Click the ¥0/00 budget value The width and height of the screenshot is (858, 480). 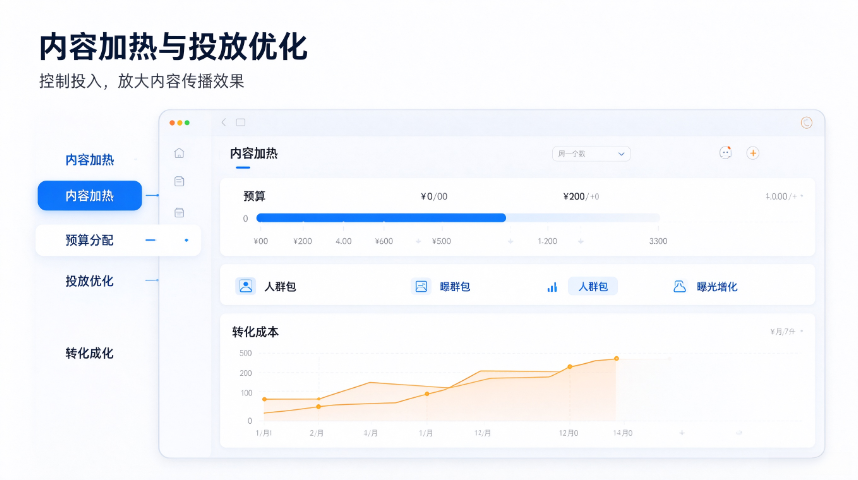coord(434,196)
